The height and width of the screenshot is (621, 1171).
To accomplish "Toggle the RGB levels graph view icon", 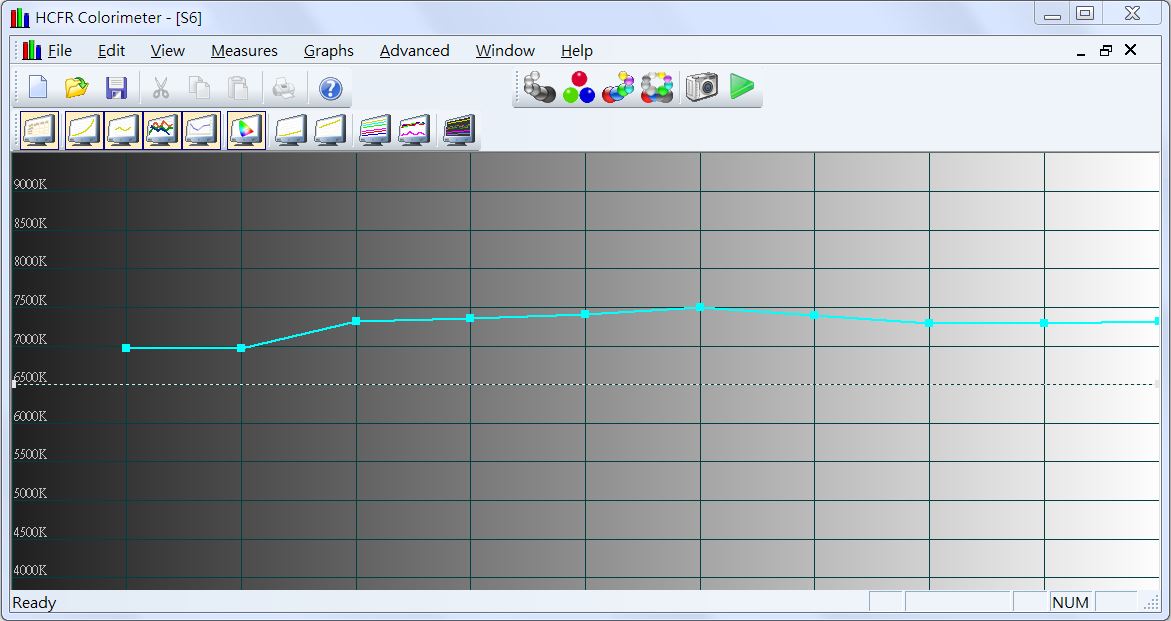I will coord(162,131).
